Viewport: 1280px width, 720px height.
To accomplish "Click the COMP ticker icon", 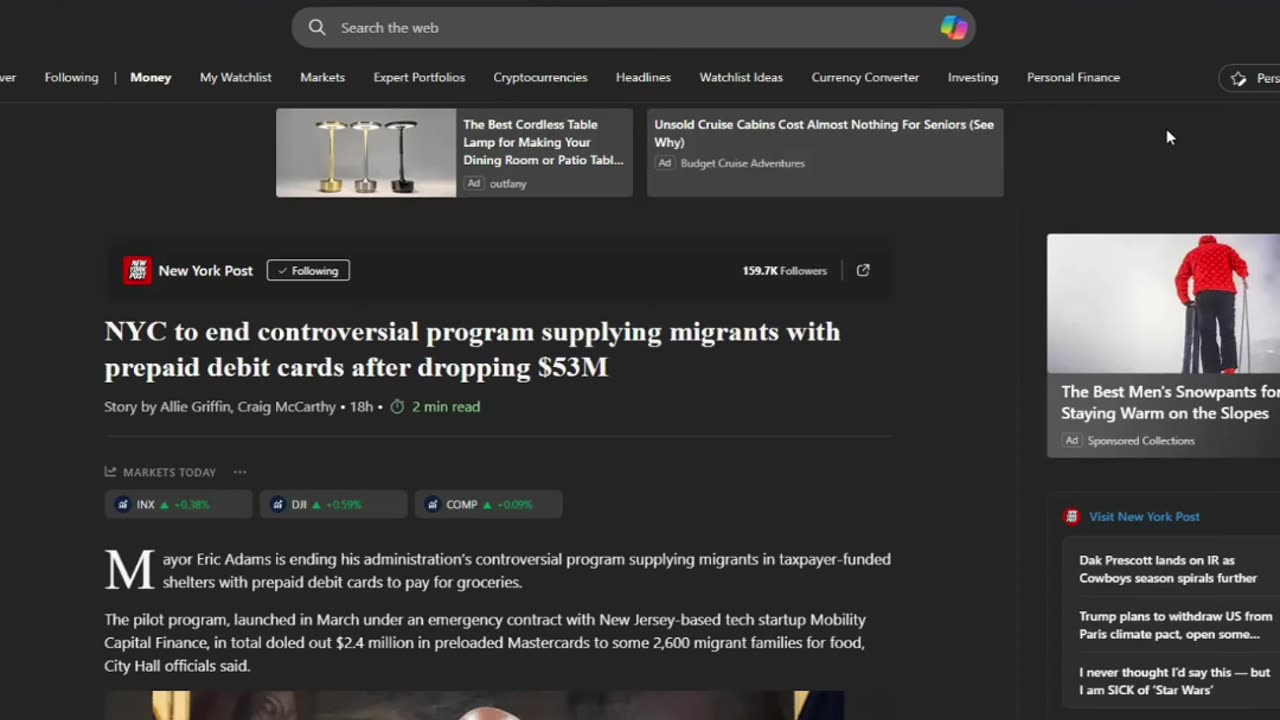I will [x=433, y=505].
